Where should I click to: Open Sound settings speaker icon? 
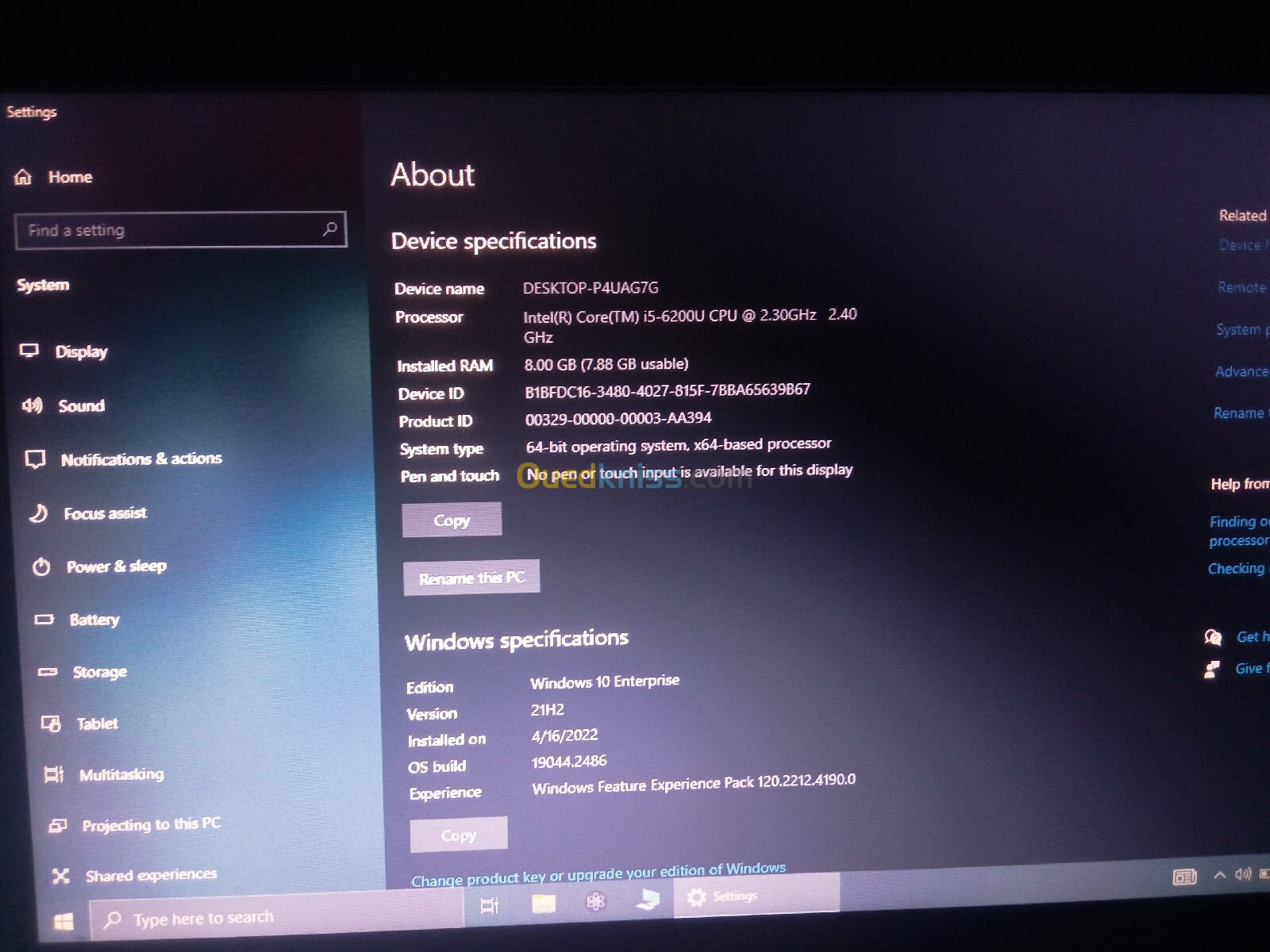click(x=32, y=405)
